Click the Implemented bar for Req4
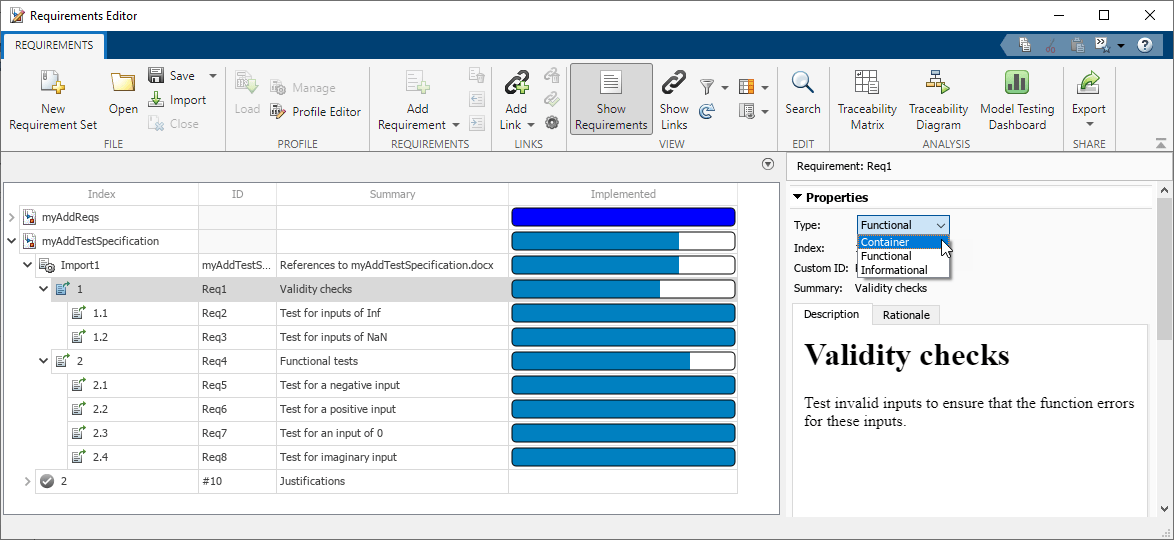1174x540 pixels. (x=623, y=361)
